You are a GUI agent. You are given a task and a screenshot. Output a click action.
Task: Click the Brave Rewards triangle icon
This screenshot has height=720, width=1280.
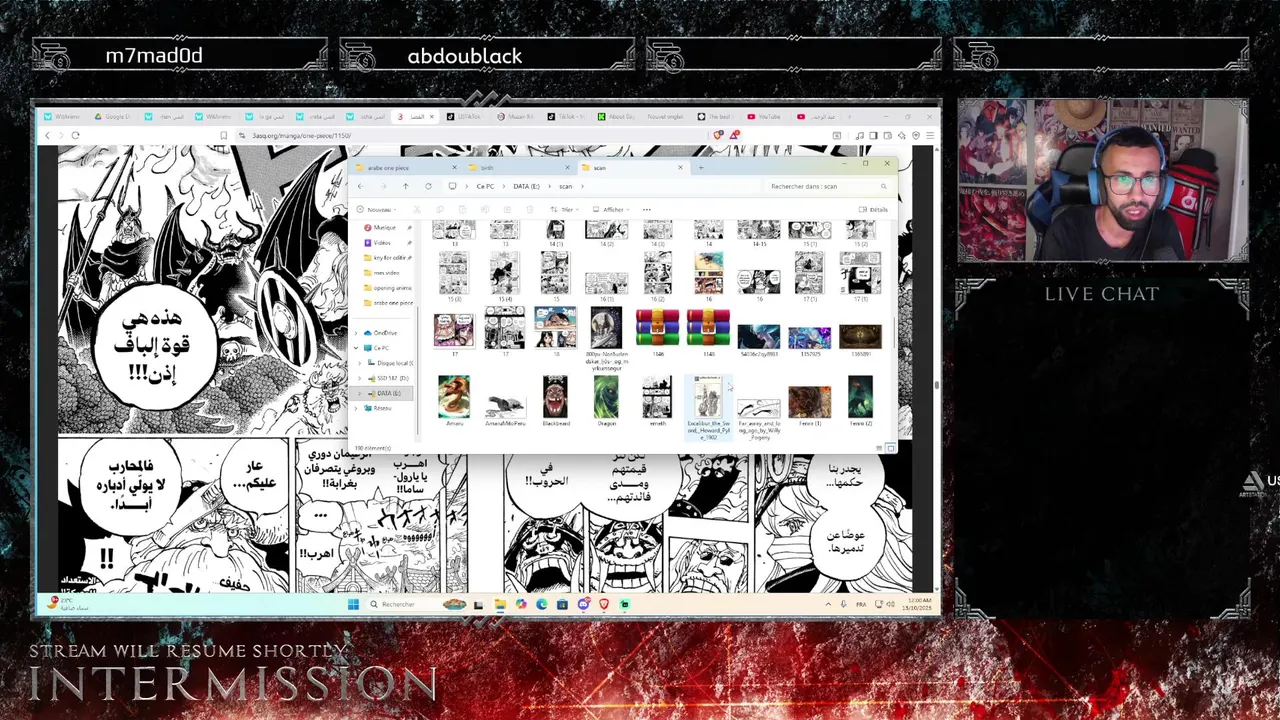click(x=734, y=135)
